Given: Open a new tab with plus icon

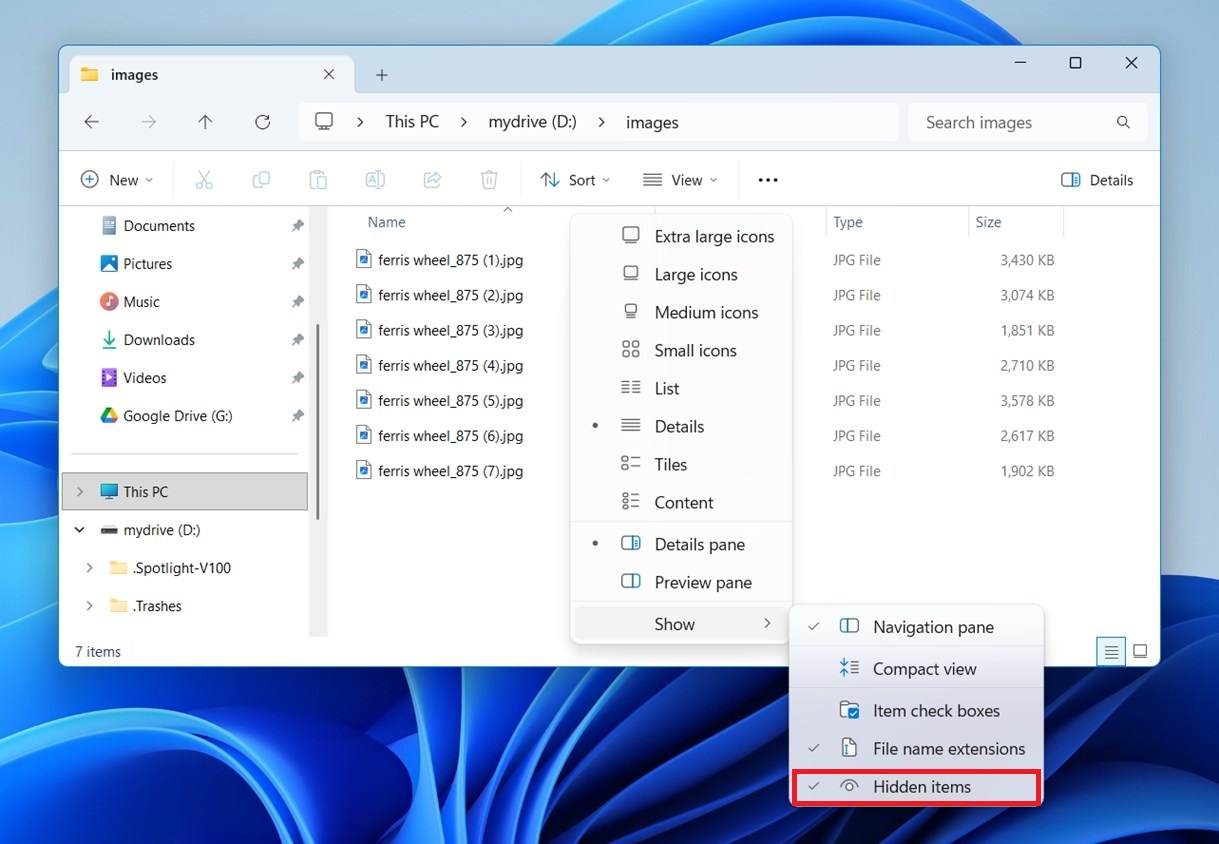Looking at the screenshot, I should (x=381, y=75).
